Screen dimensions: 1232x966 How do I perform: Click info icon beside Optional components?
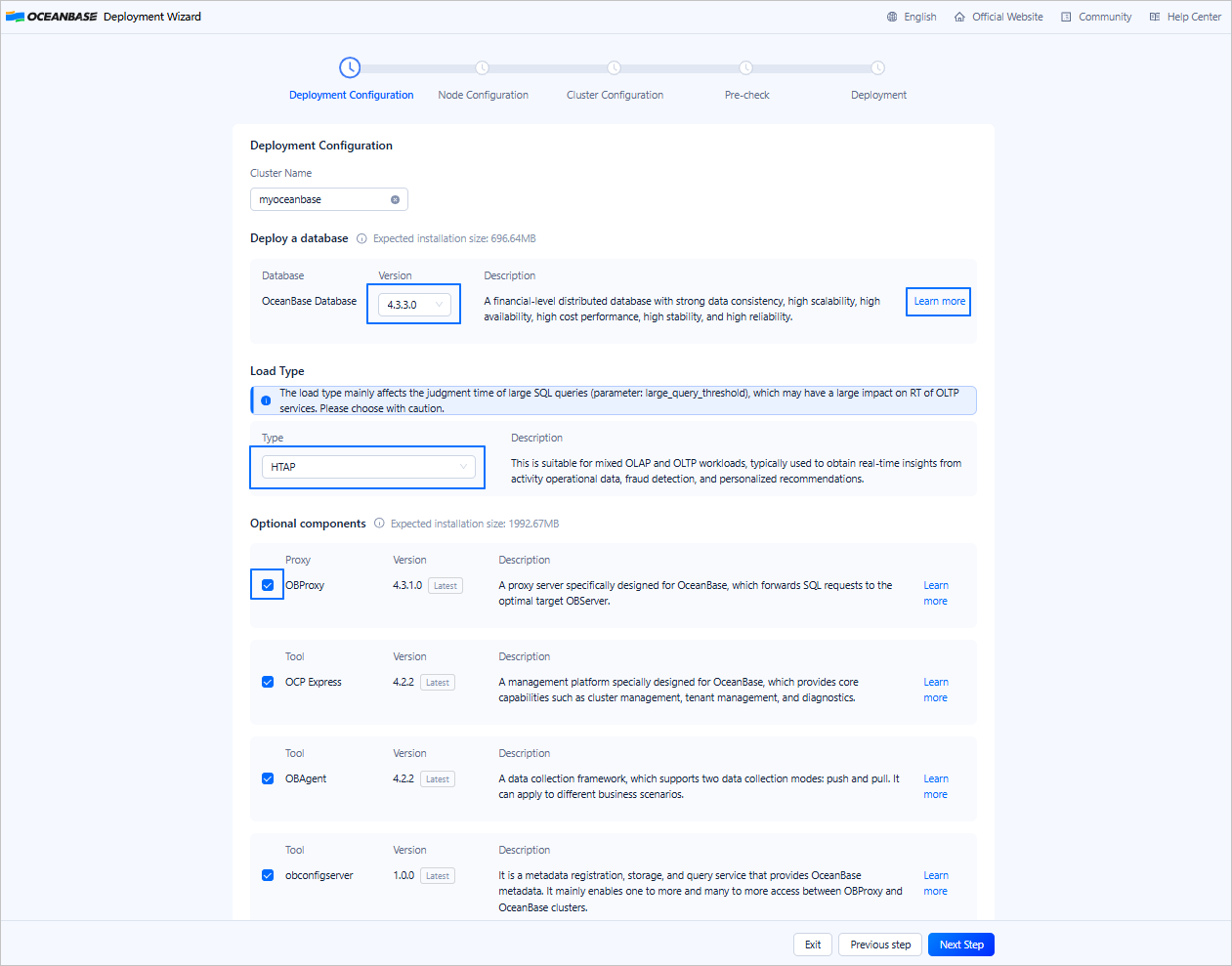coord(379,524)
